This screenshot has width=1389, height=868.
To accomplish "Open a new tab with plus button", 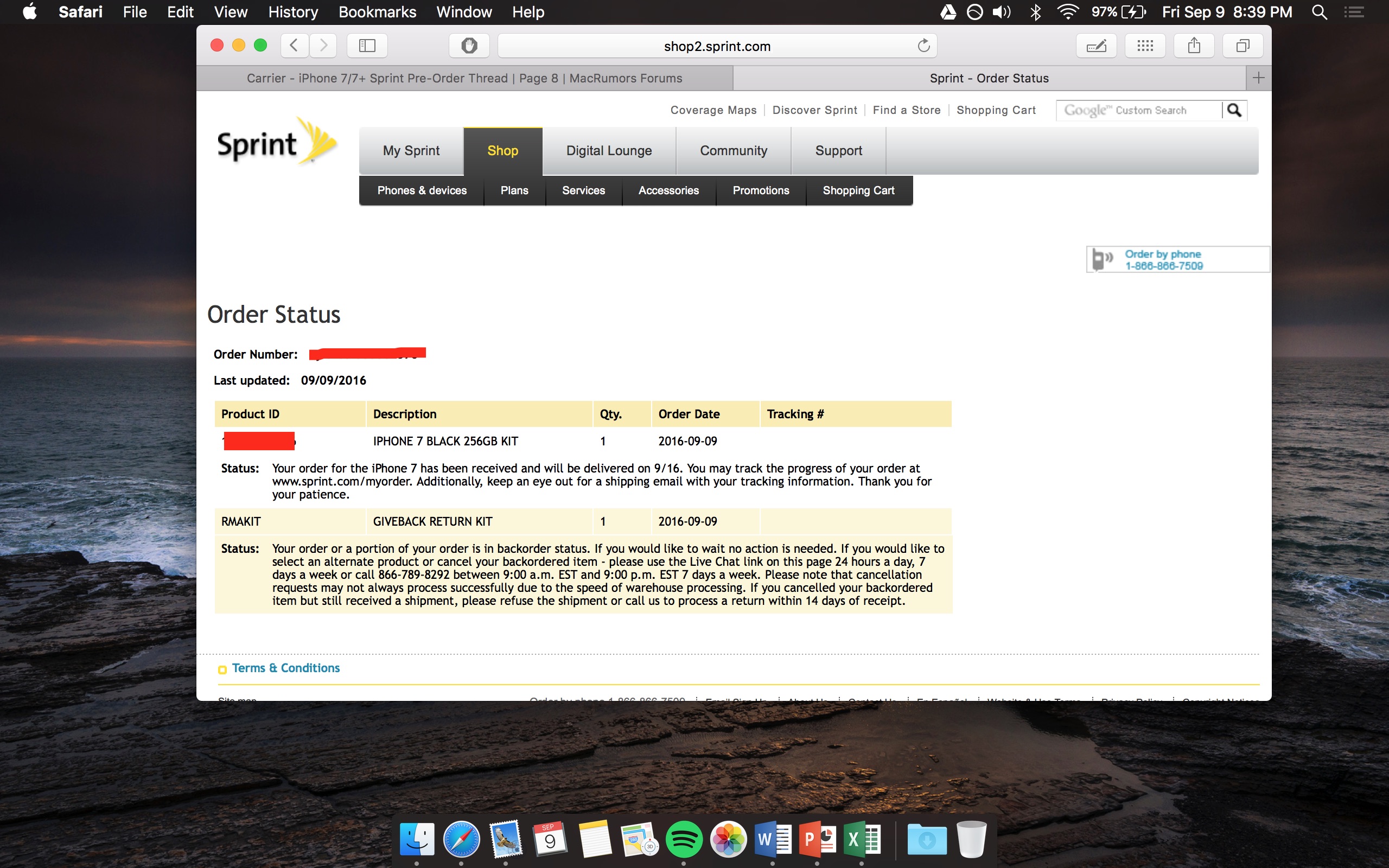I will 1258,78.
